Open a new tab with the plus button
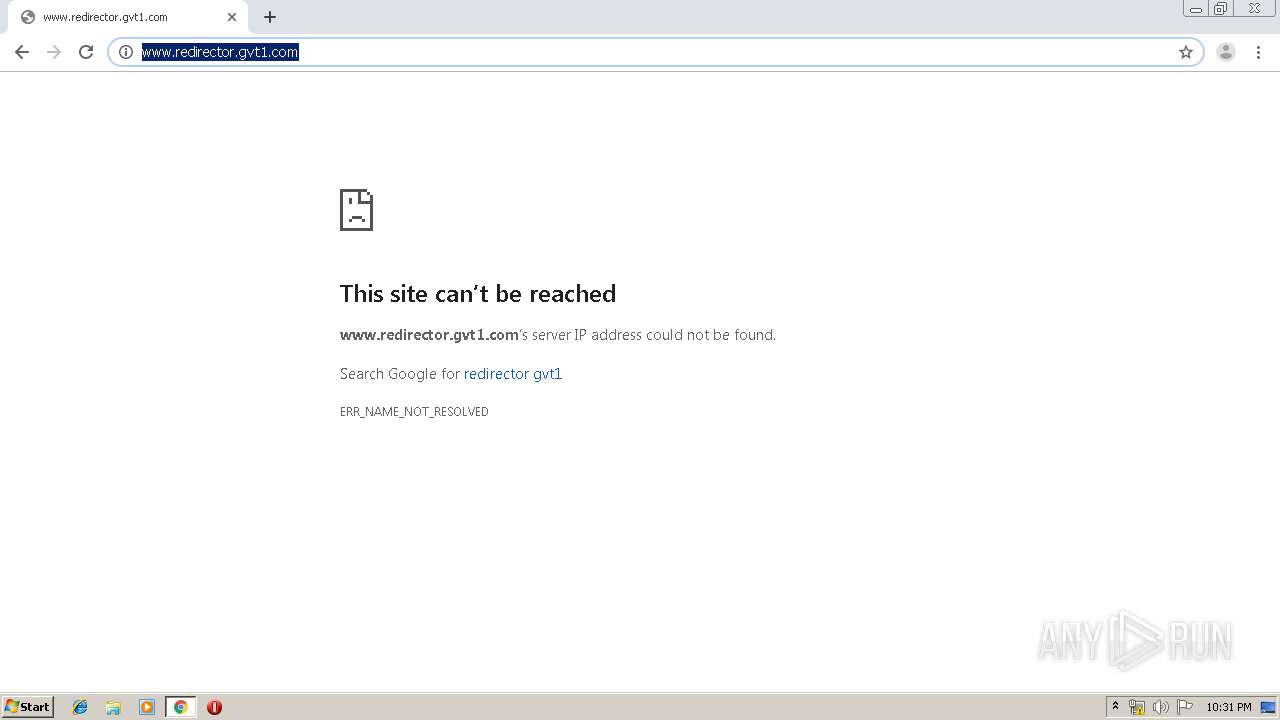This screenshot has height=720, width=1280. pyautogui.click(x=269, y=17)
